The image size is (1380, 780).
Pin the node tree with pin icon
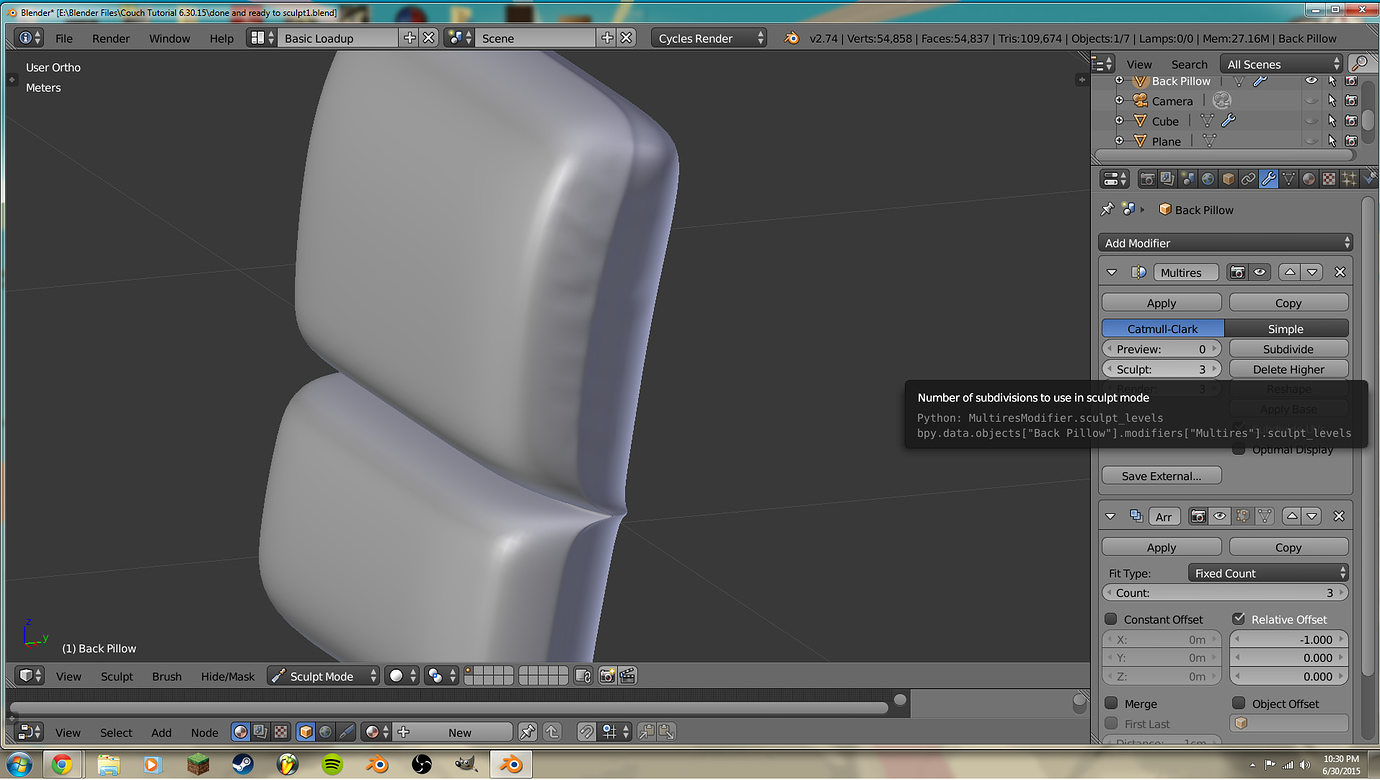527,732
